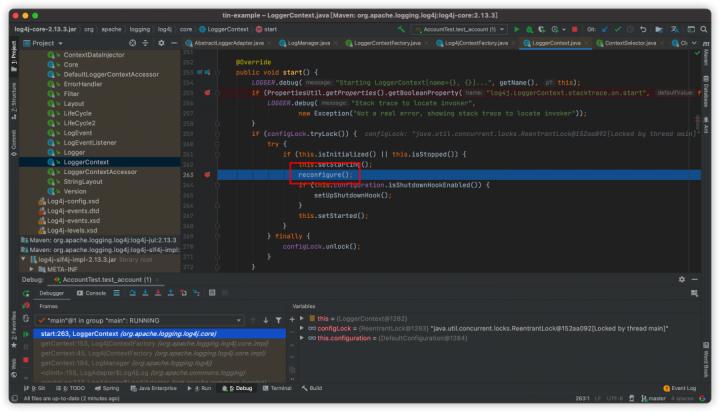Image resolution: width=720 pixels, height=412 pixels.
Task: Select LifeCycle2 in project tree
Action: (79, 123)
